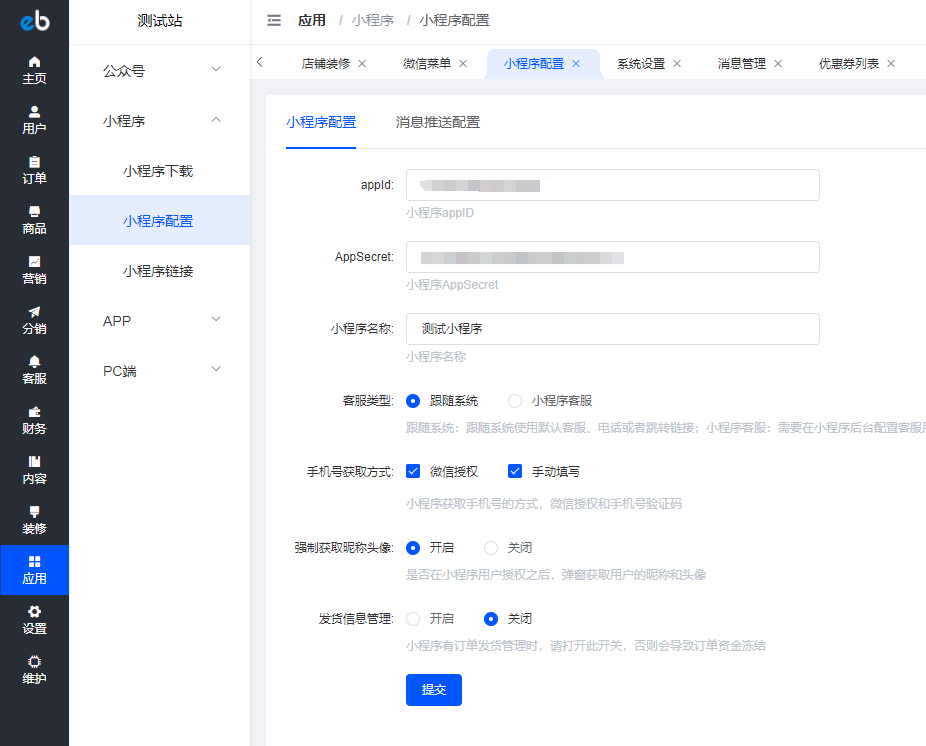926x746 pixels.
Task: Open the 主页 home icon in sidebar
Action: 34,62
